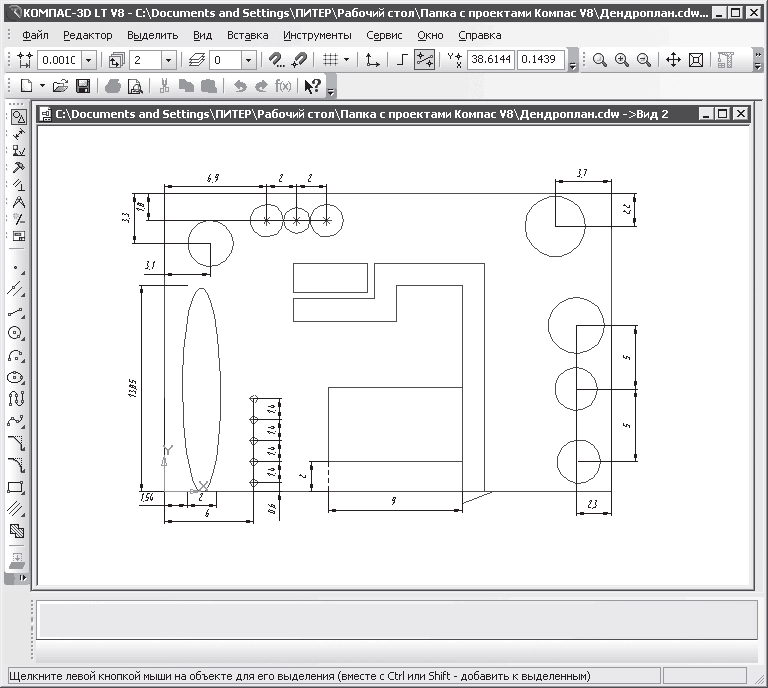768x688 pixels.
Task: Click the Point tool icon
Action: click(16, 267)
